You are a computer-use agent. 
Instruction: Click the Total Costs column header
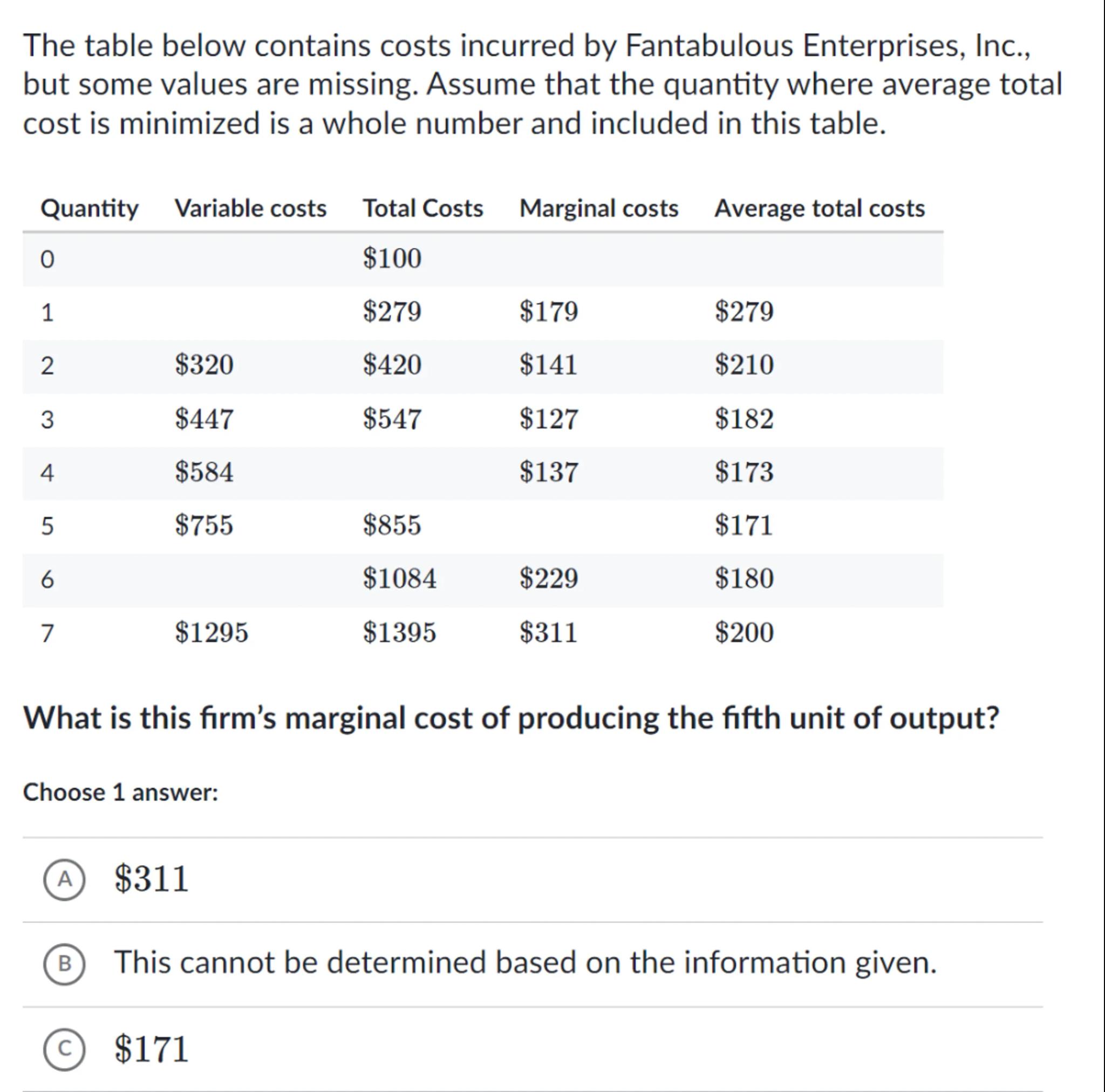(x=422, y=208)
